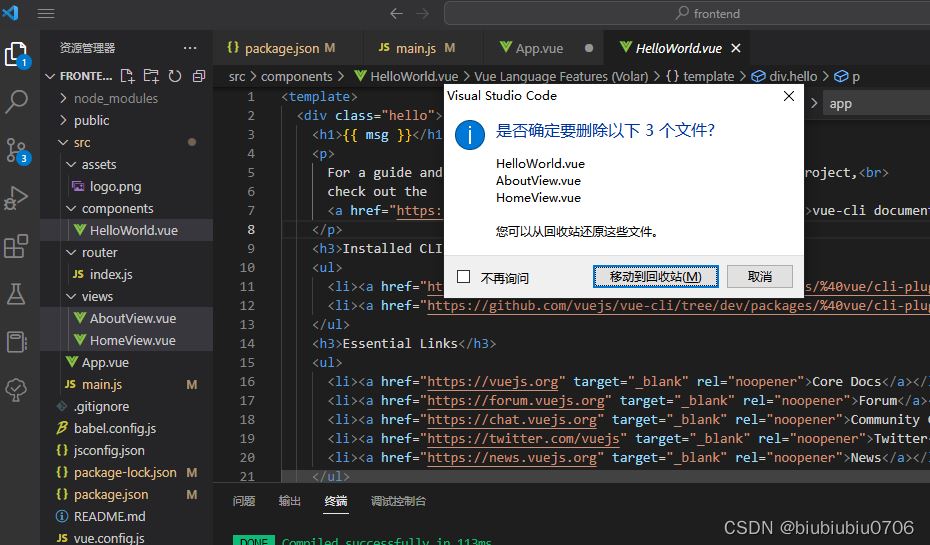Click the New File icon in explorer header
Viewport: 930px width, 545px height.
coord(127,76)
